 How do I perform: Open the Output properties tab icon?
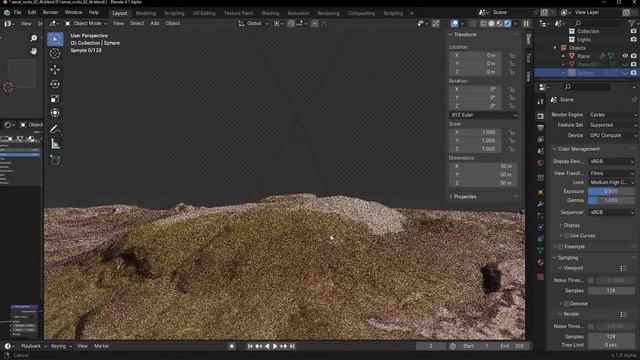(x=540, y=128)
